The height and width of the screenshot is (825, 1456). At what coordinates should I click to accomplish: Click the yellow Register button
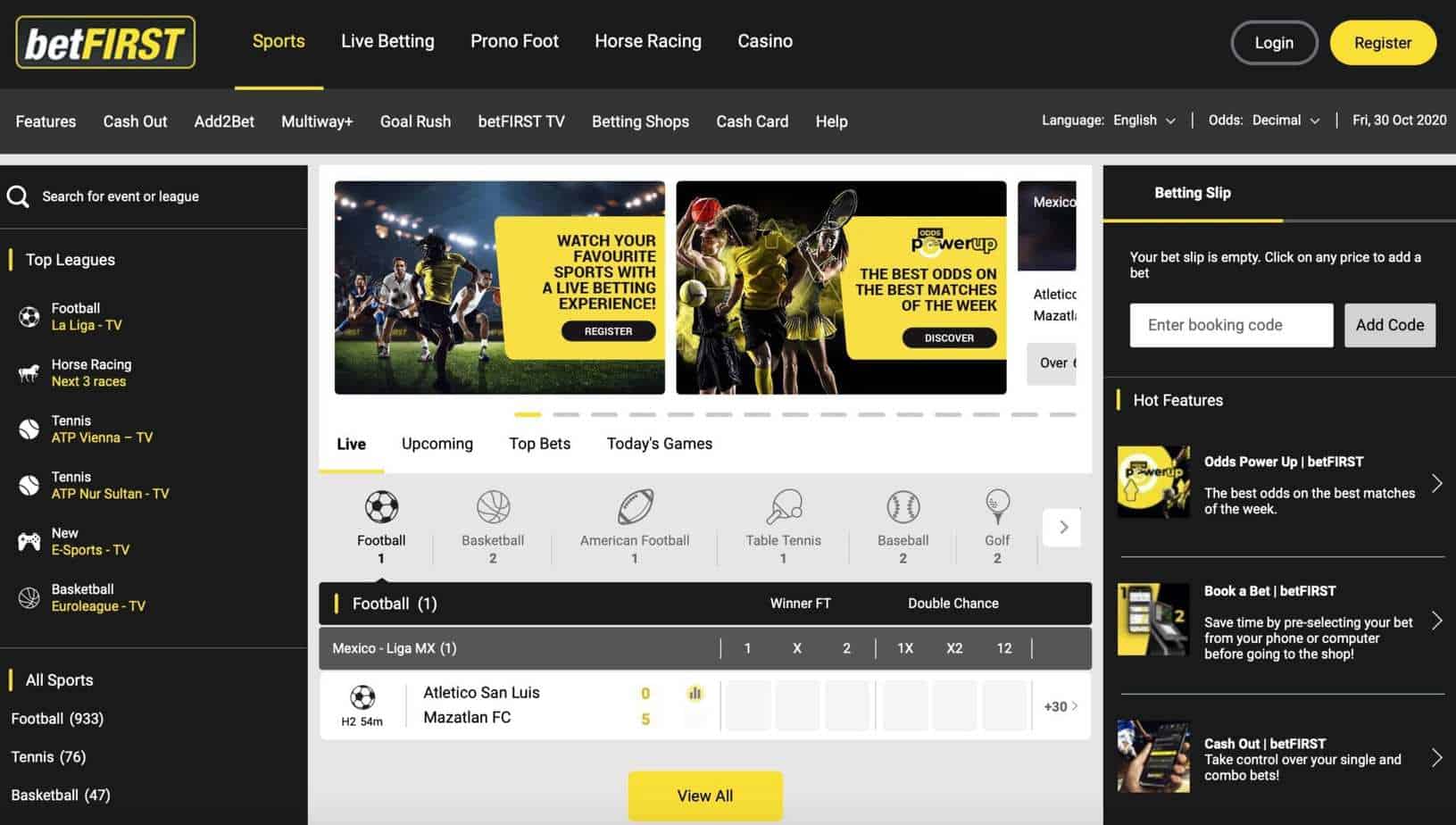click(x=1383, y=43)
